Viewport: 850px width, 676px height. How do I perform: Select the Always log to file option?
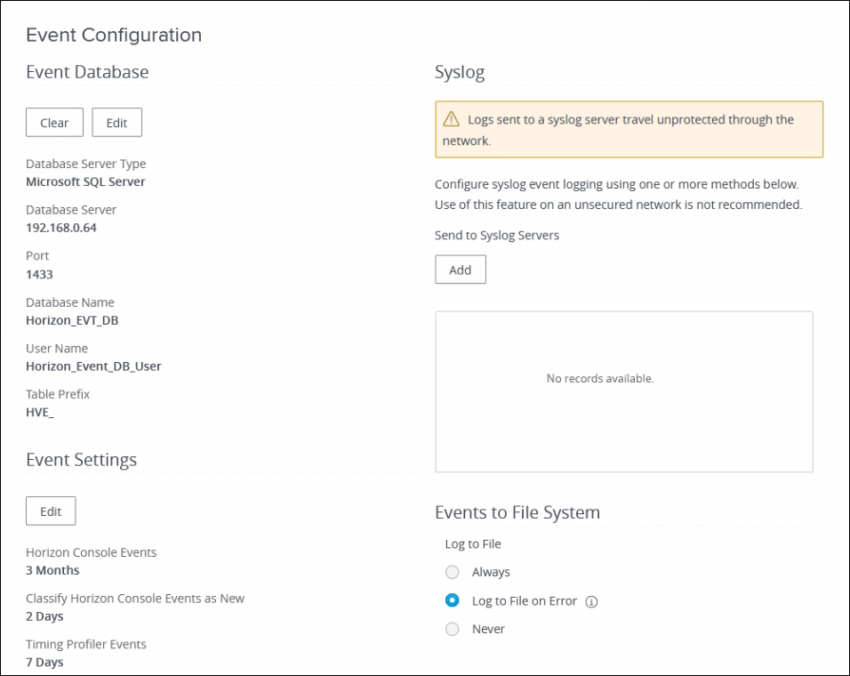tap(452, 573)
